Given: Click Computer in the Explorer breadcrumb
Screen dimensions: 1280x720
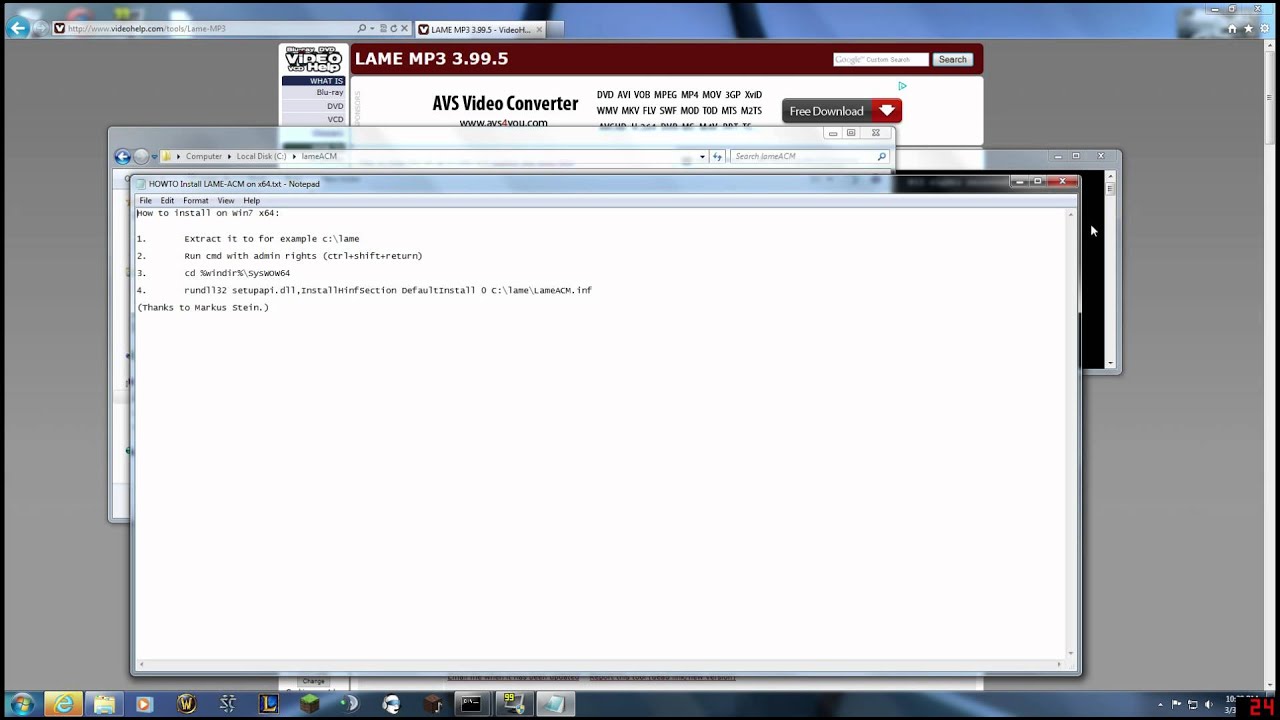Looking at the screenshot, I should tap(204, 156).
